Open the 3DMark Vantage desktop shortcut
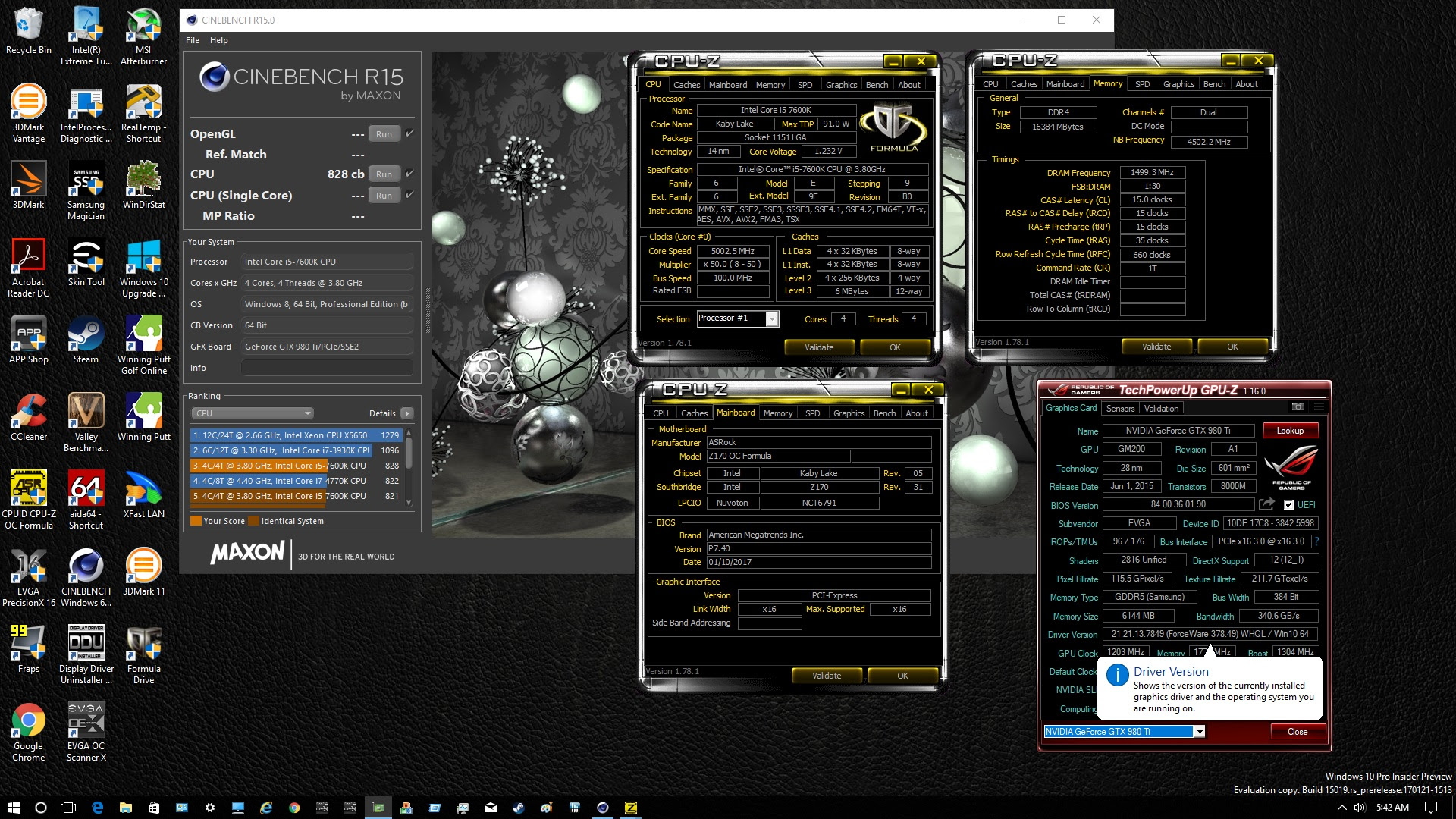 point(29,113)
